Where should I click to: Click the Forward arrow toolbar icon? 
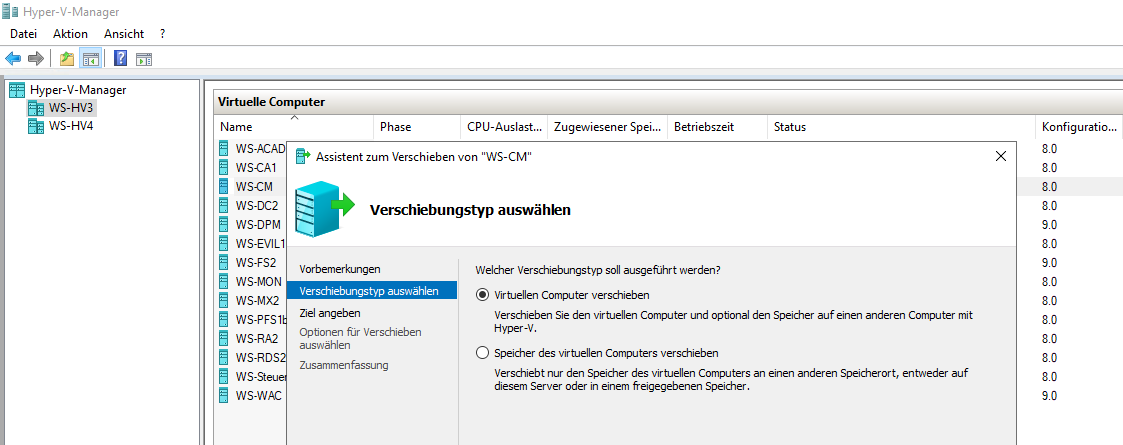pyautogui.click(x=36, y=58)
